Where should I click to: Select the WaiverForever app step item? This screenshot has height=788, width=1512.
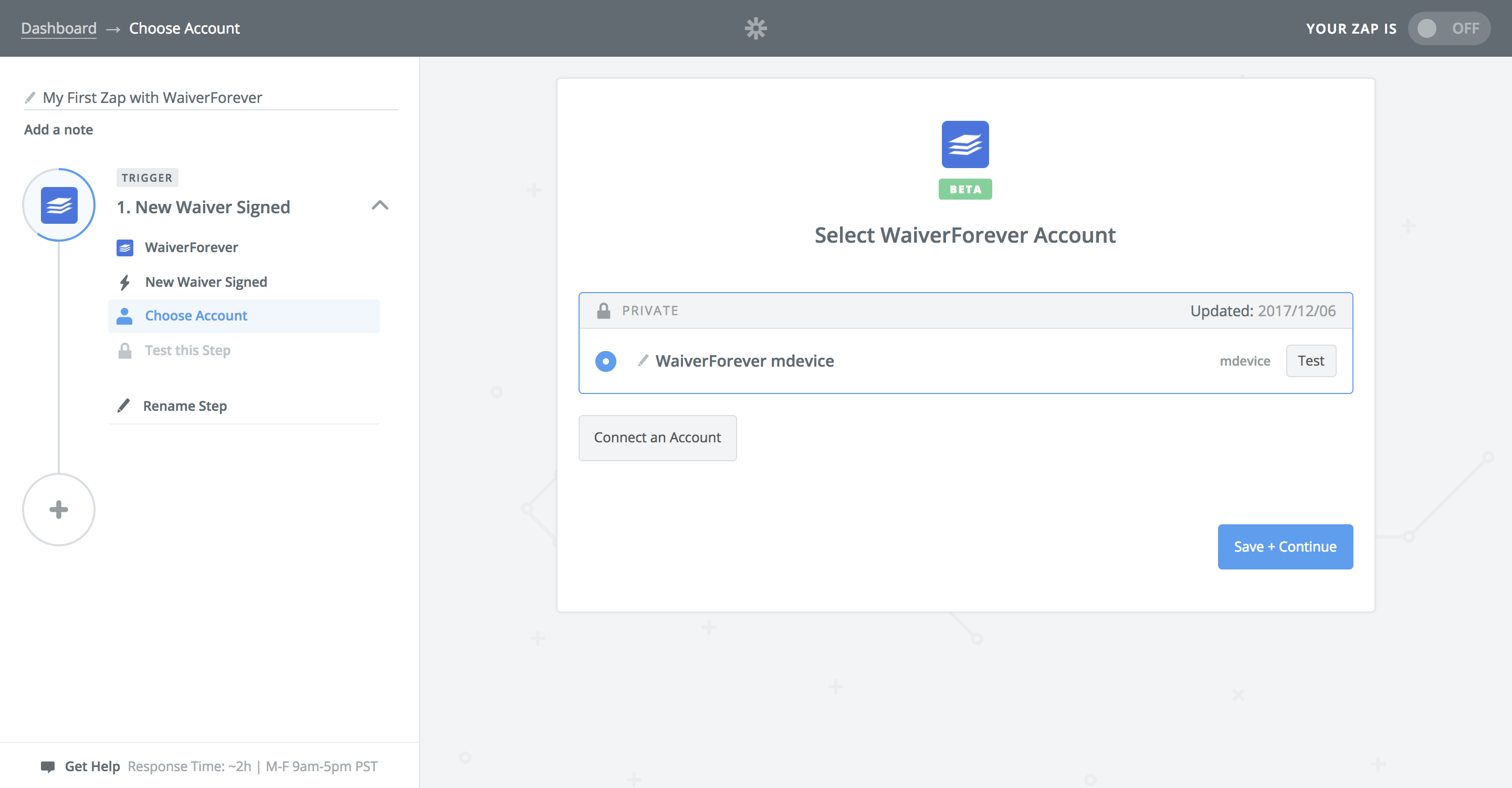pyautogui.click(x=191, y=248)
